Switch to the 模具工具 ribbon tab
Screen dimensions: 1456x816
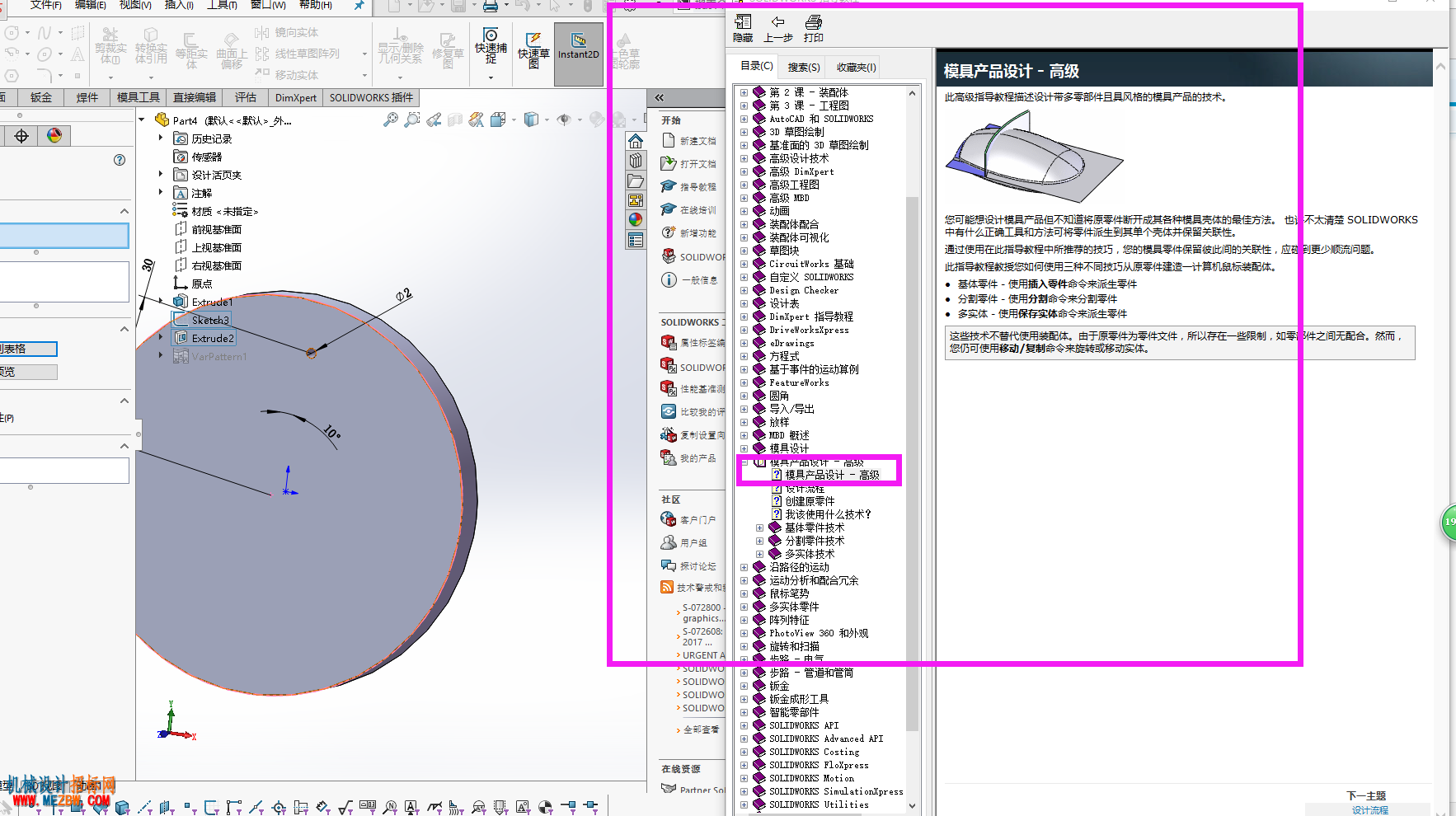coord(139,97)
